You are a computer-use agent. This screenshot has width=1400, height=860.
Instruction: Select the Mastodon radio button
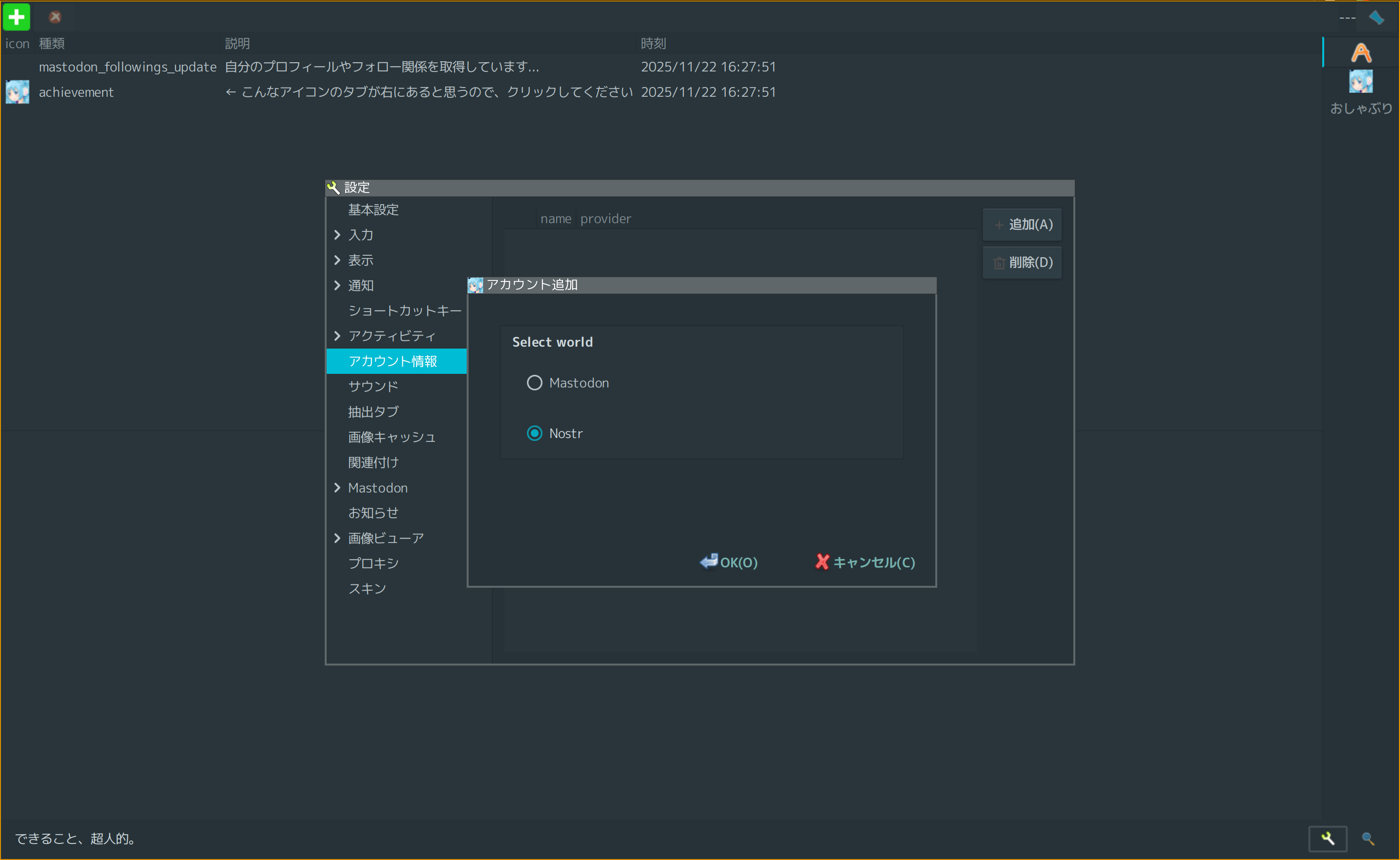[534, 383]
